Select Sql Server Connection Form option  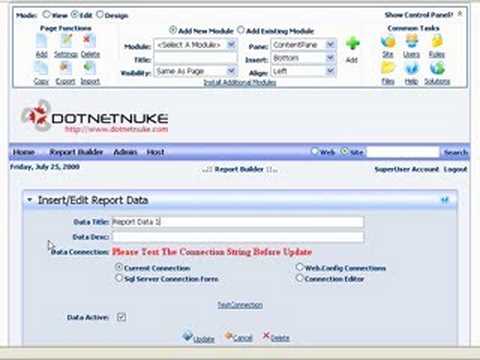(119, 278)
